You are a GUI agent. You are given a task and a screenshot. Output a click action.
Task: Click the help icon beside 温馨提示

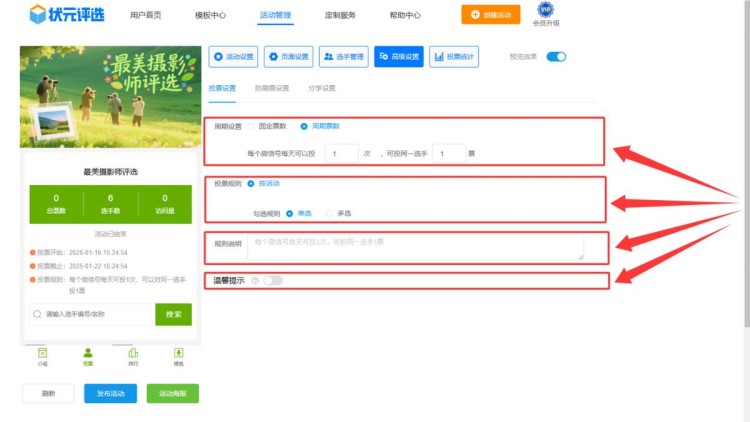click(x=255, y=281)
